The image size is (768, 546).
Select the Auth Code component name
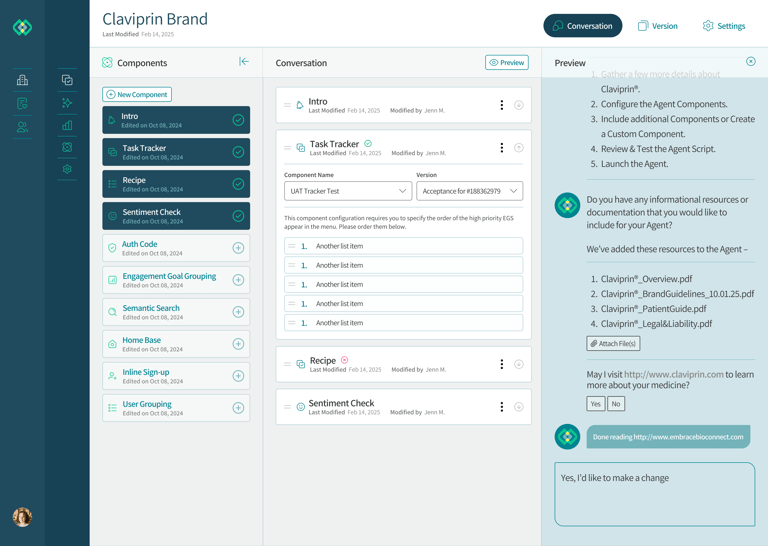tap(140, 244)
